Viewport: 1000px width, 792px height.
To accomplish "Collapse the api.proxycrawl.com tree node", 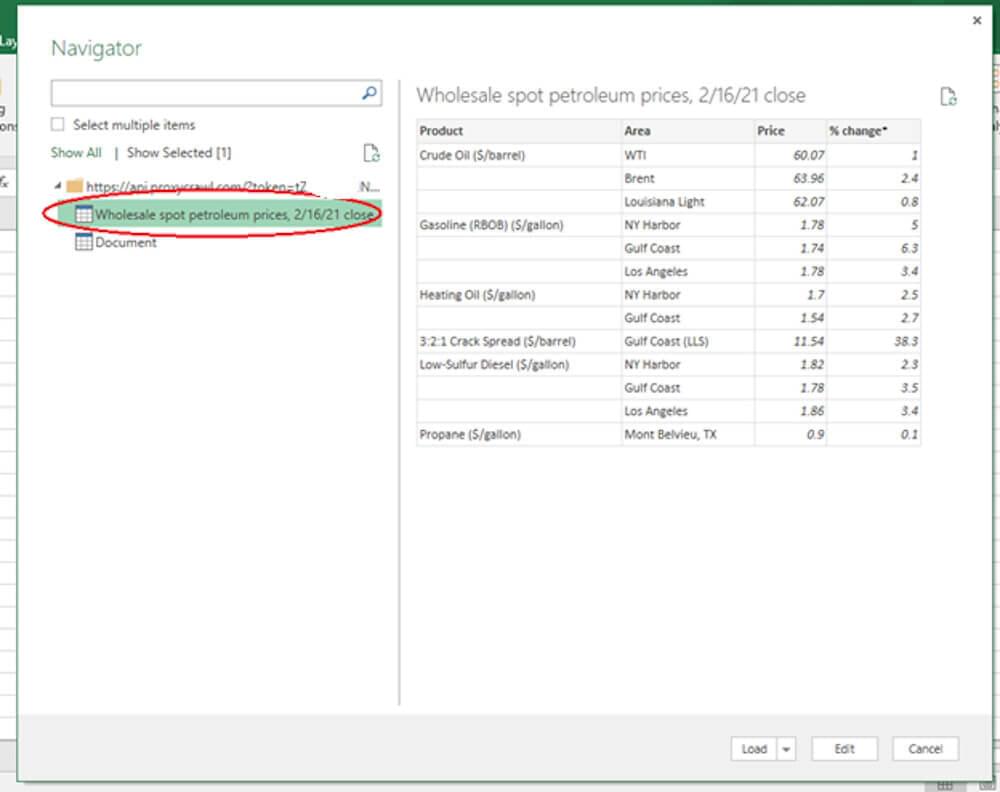I will pyautogui.click(x=57, y=186).
